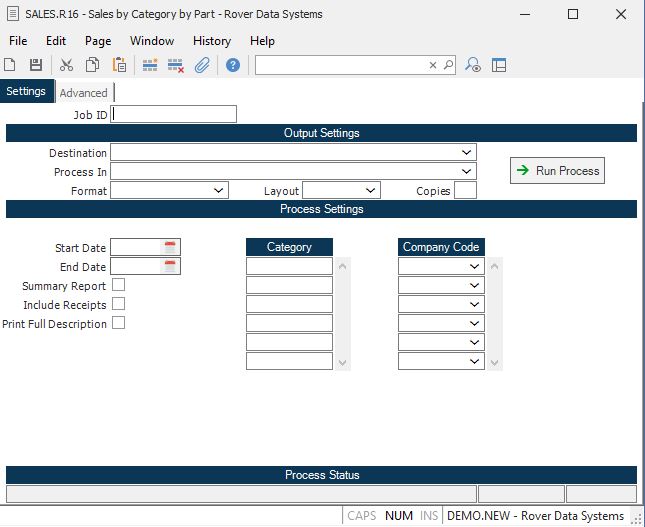Click the Save floppy disk icon

coord(36,65)
